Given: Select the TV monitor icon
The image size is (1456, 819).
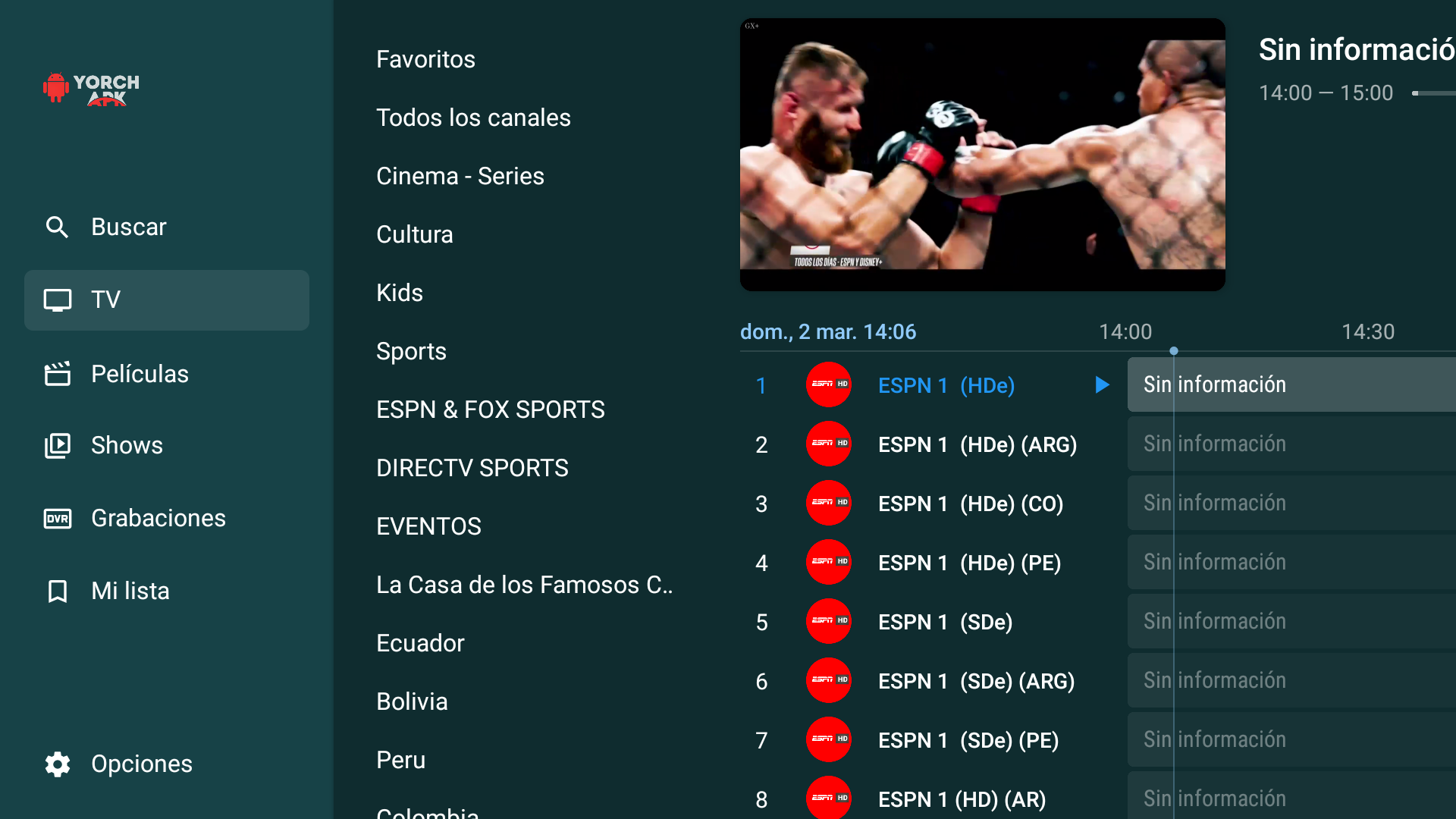Looking at the screenshot, I should click(58, 300).
